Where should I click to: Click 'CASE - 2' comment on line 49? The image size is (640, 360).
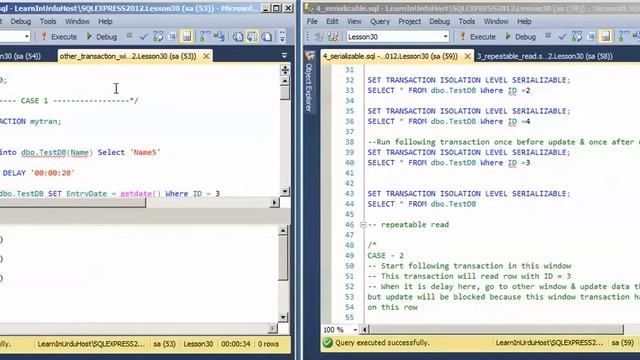(385, 256)
